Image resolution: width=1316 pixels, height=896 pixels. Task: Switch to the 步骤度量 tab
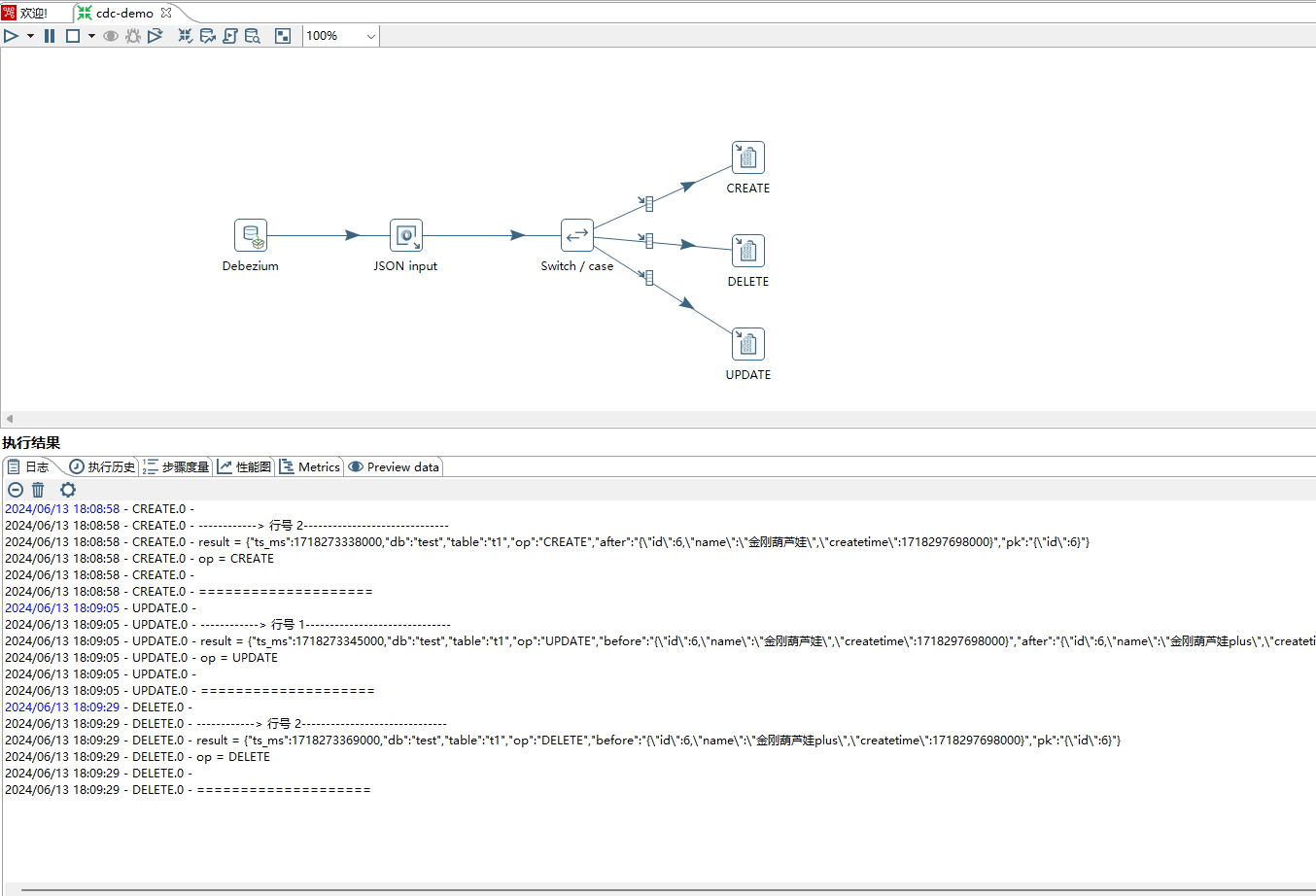point(176,467)
